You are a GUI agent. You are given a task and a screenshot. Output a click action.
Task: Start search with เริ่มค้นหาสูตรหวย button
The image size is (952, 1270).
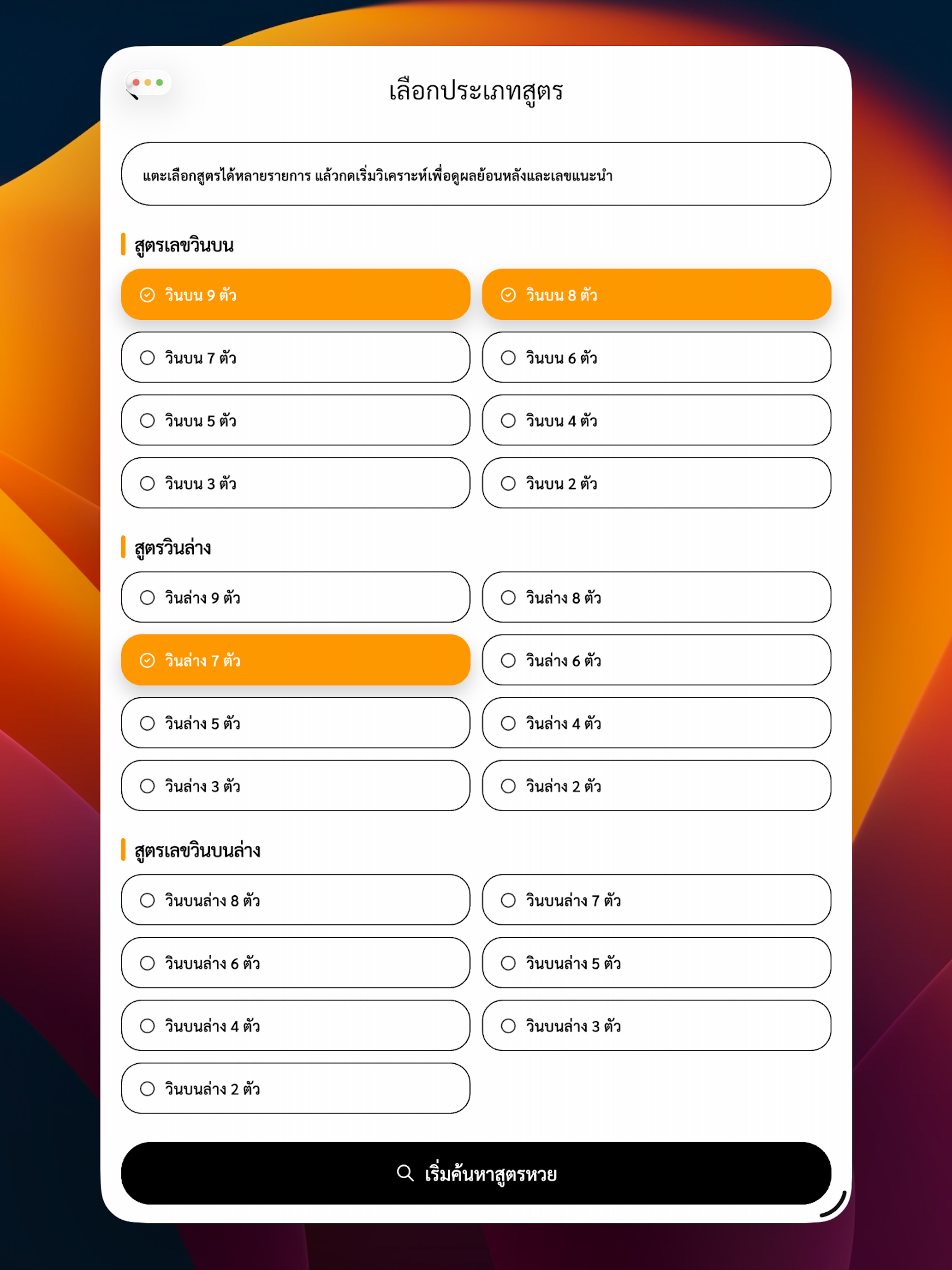[476, 1173]
